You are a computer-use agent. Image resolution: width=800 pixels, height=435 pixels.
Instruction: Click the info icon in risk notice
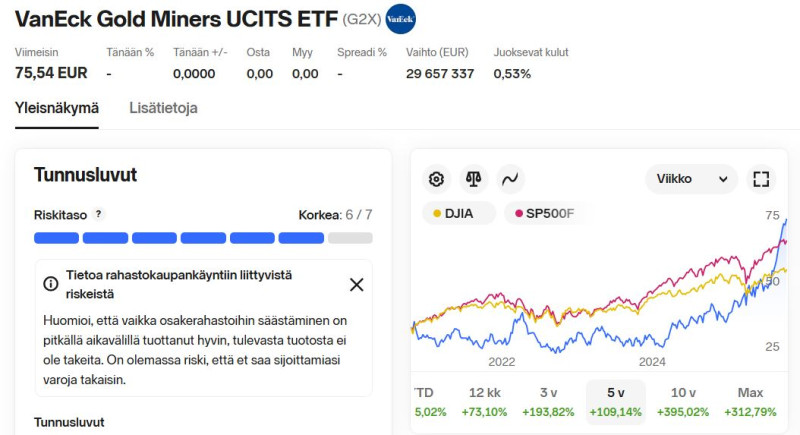point(51,285)
